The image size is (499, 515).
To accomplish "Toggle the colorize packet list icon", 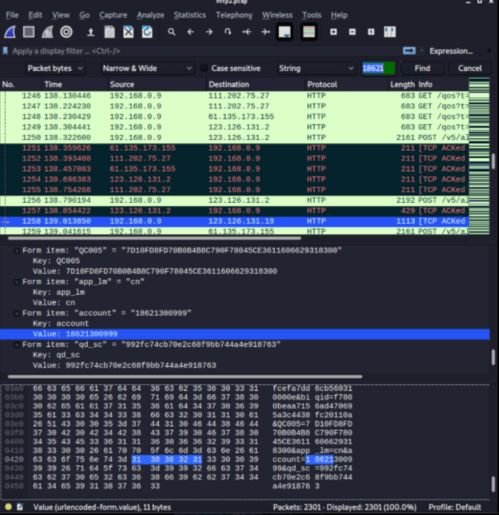I will pos(309,32).
